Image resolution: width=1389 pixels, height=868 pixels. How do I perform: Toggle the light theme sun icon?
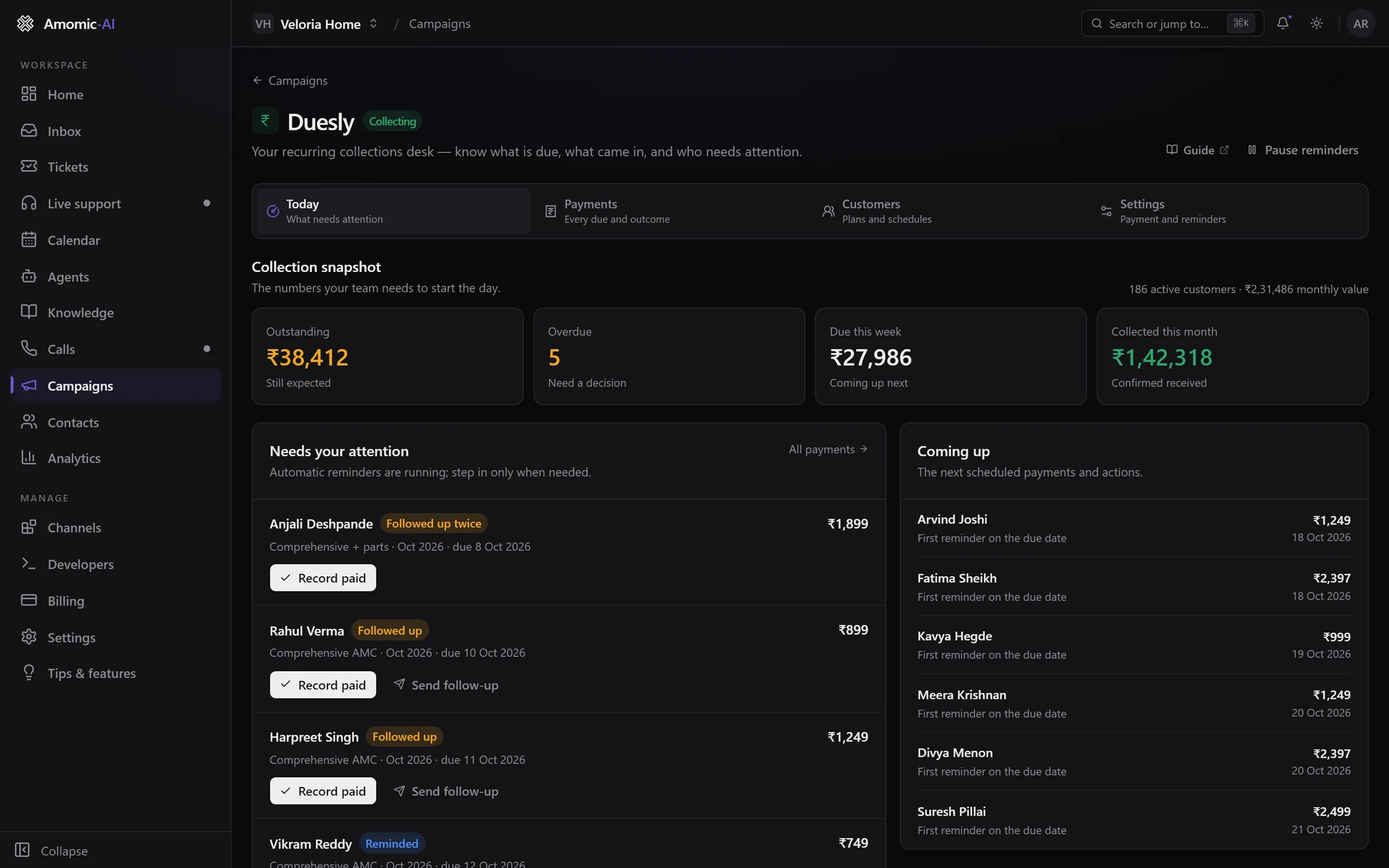click(1316, 23)
